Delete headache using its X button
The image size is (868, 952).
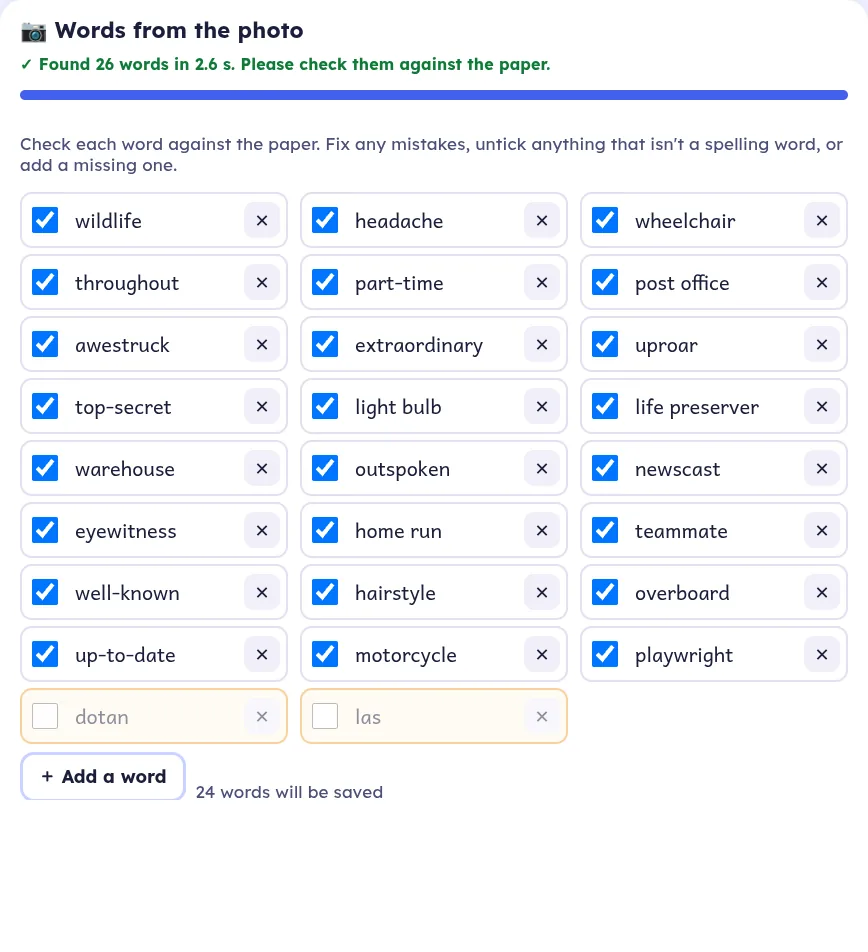click(x=542, y=220)
